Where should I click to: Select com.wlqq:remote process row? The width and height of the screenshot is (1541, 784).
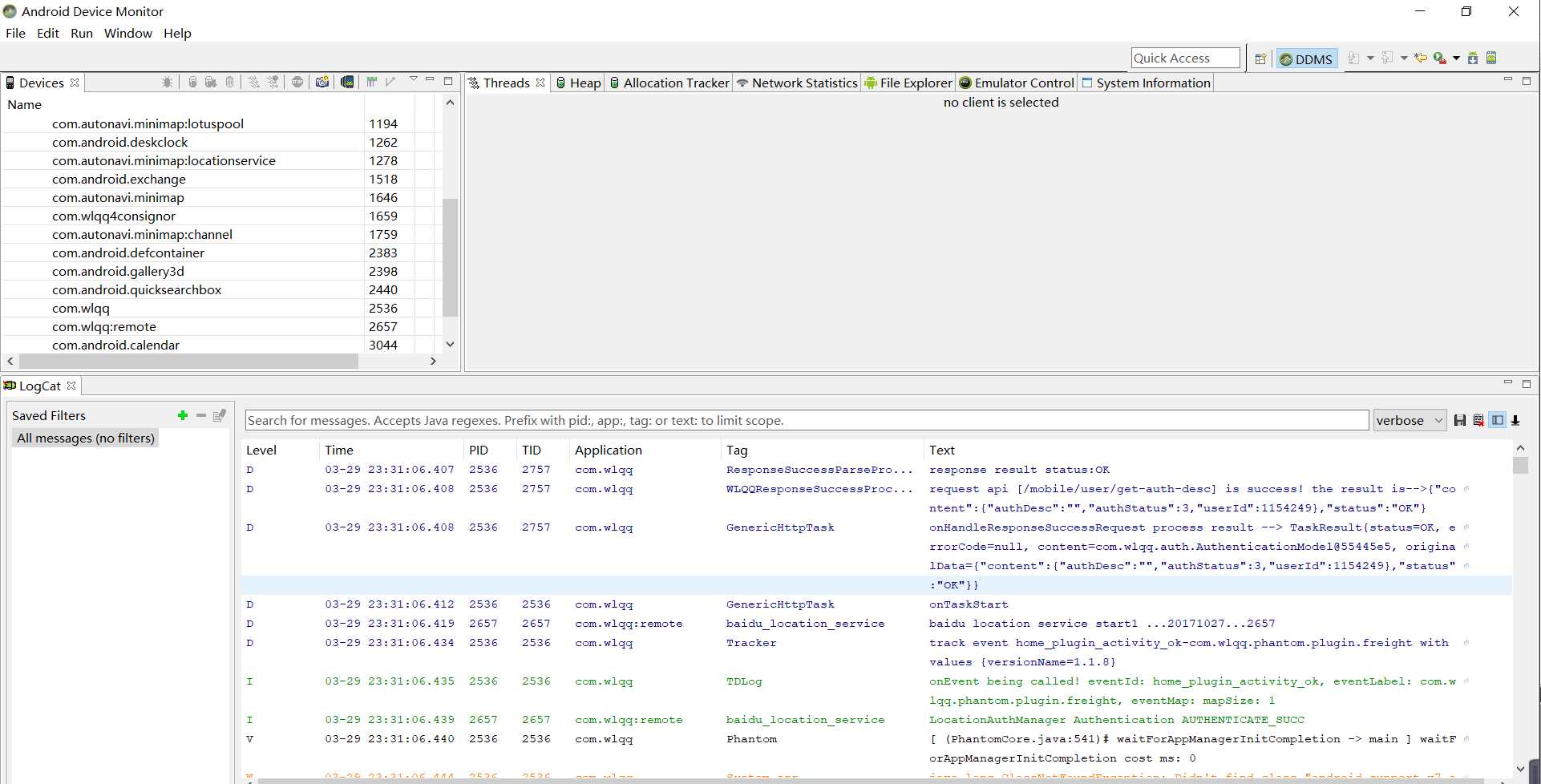pos(221,326)
